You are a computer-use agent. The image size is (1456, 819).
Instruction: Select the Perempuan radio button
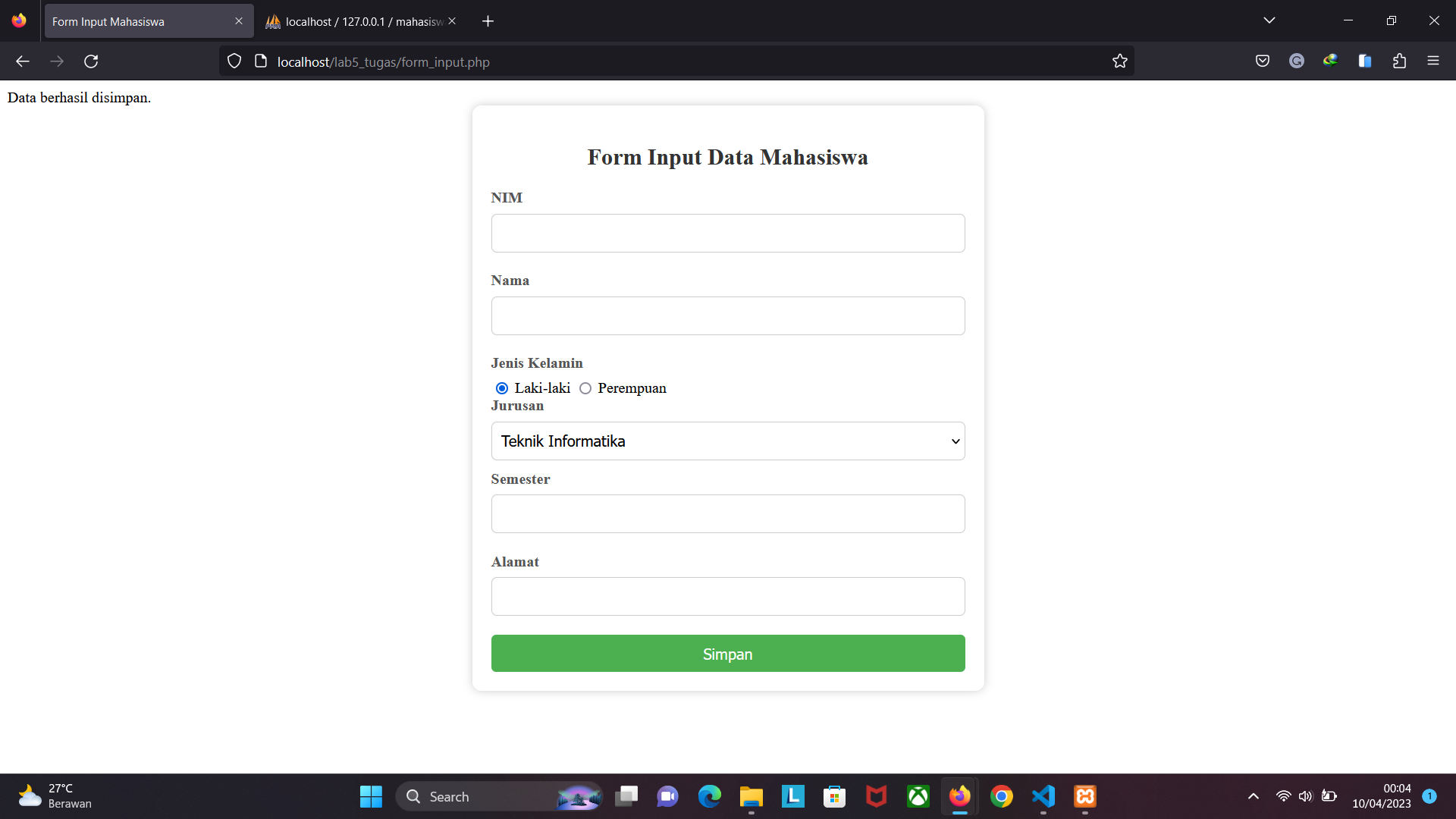tap(585, 388)
